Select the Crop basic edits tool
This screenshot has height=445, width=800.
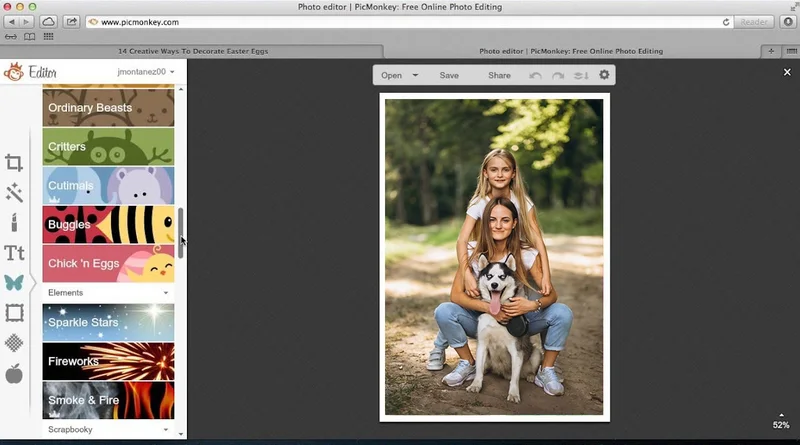point(14,163)
